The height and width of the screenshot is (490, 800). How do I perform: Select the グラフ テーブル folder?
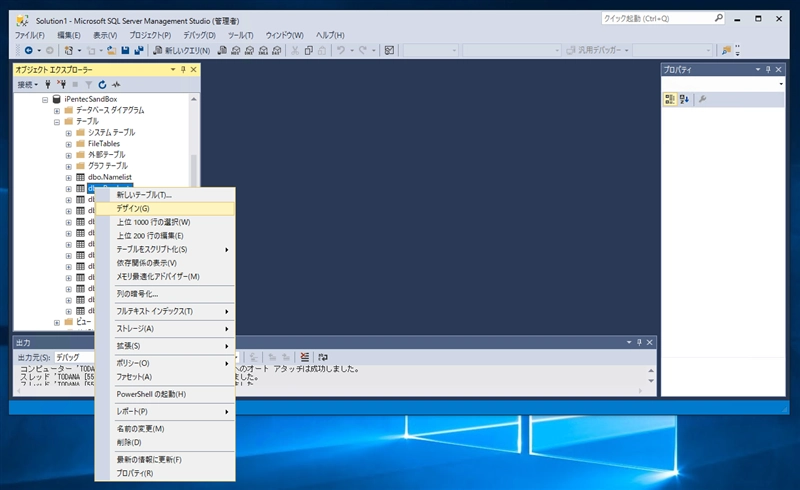(108, 165)
